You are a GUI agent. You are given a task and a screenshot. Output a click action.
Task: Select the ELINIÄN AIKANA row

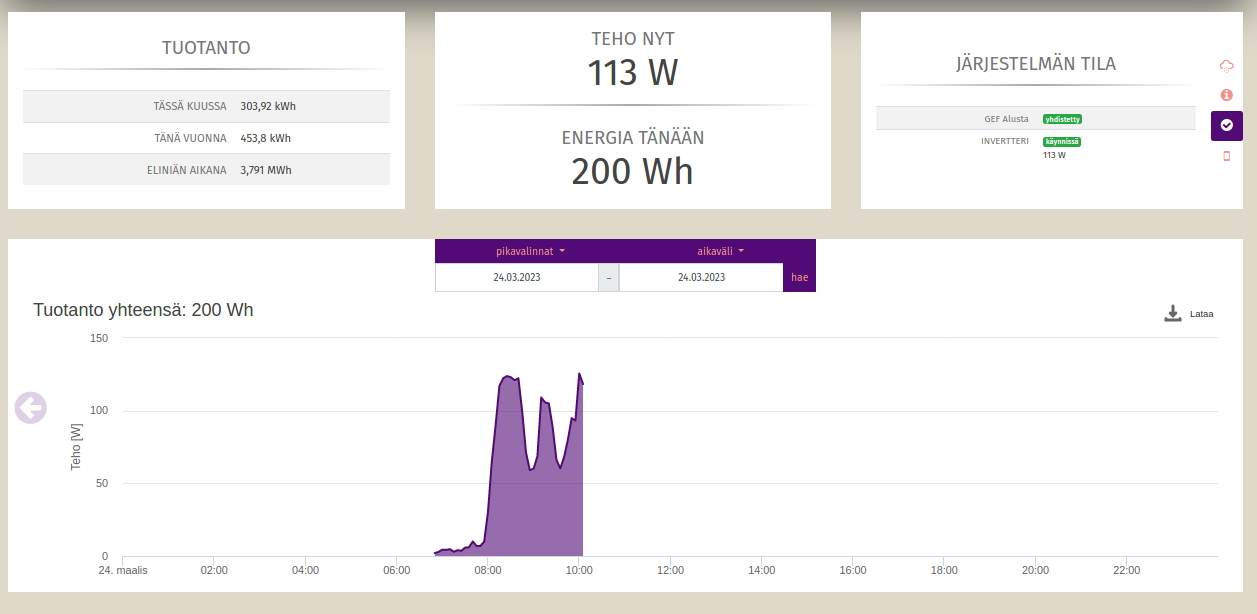click(206, 170)
